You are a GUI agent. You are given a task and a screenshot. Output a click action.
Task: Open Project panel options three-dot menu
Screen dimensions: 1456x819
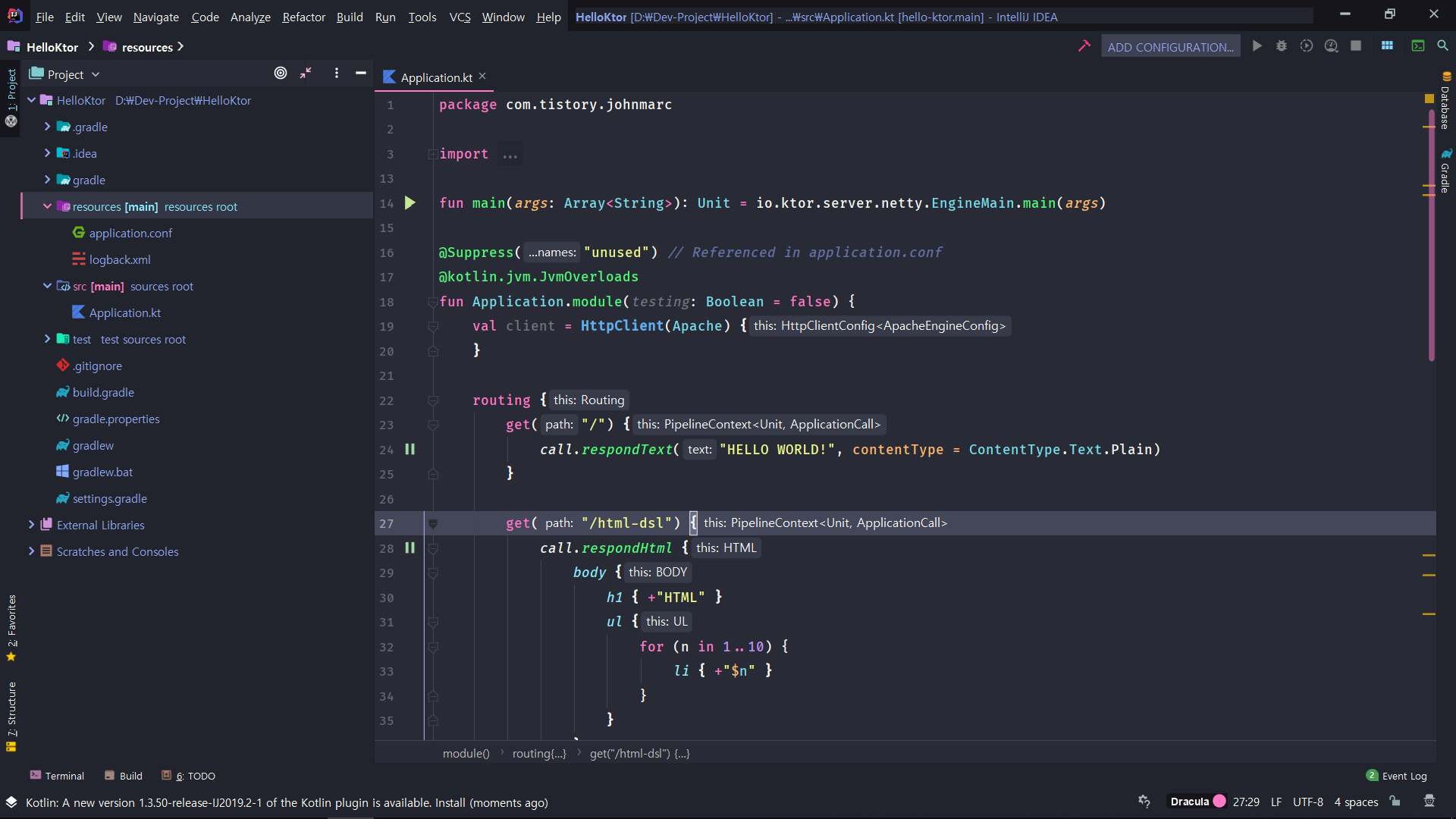point(337,74)
